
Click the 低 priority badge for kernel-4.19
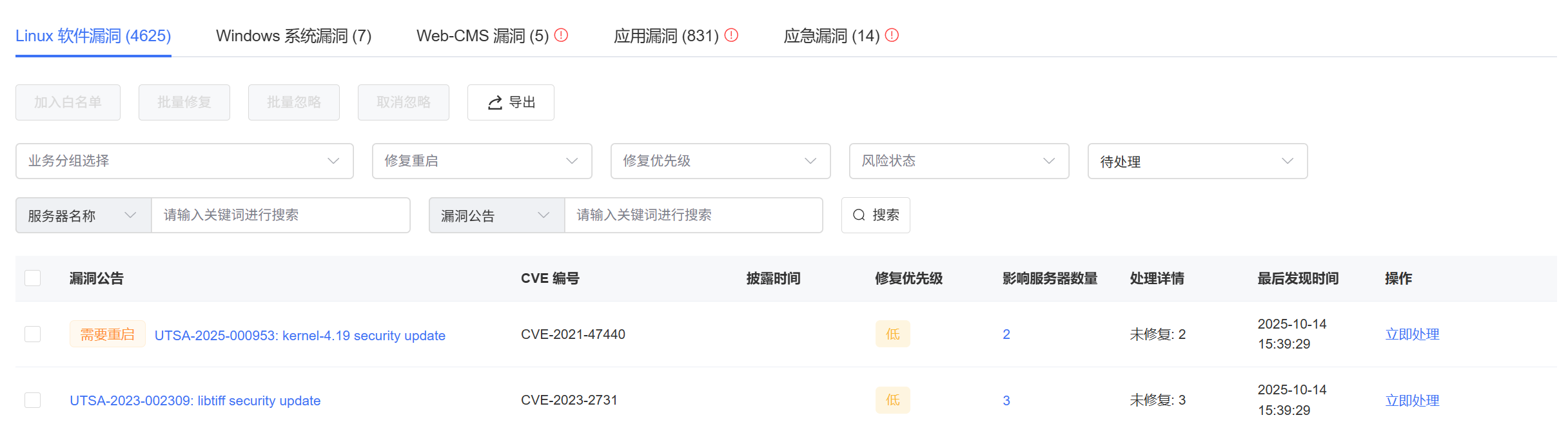pos(892,334)
